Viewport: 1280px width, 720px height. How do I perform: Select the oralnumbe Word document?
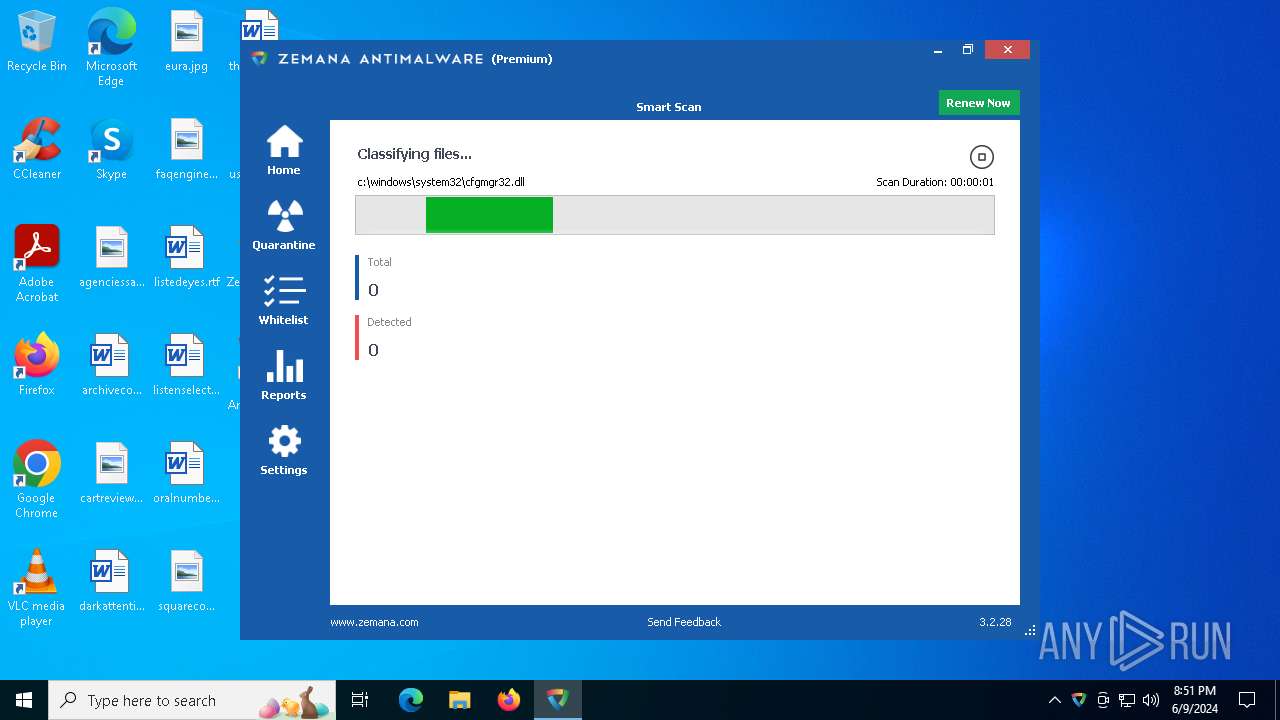click(x=186, y=473)
